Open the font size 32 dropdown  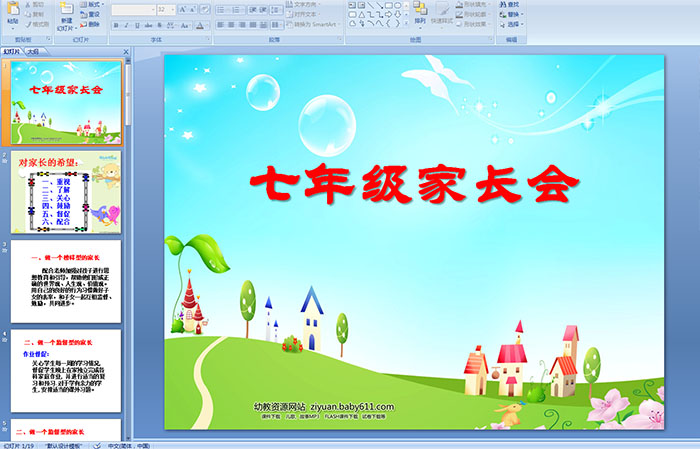pos(173,9)
